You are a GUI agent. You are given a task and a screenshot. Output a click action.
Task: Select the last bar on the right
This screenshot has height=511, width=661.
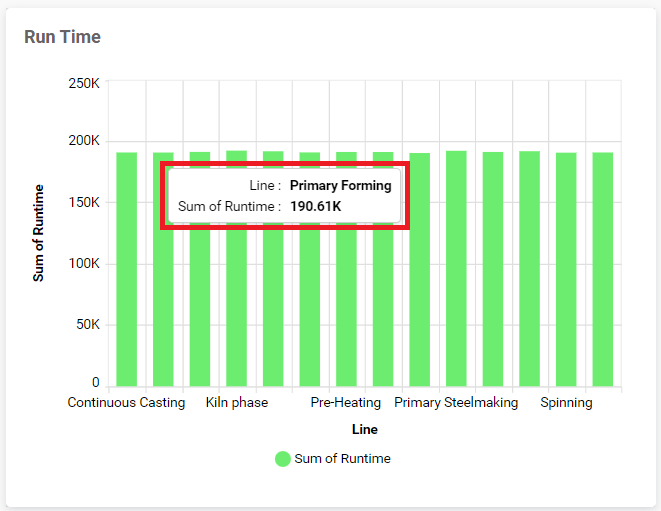coord(603,269)
